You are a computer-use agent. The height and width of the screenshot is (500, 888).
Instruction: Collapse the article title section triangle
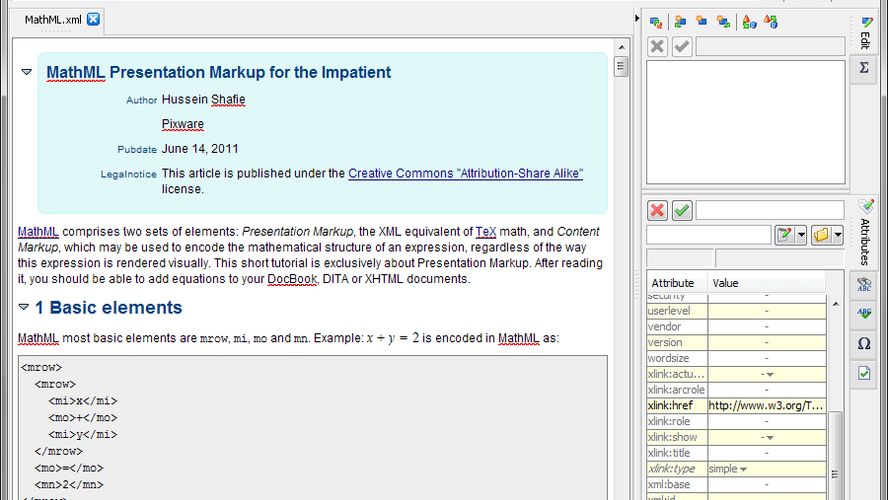27,72
